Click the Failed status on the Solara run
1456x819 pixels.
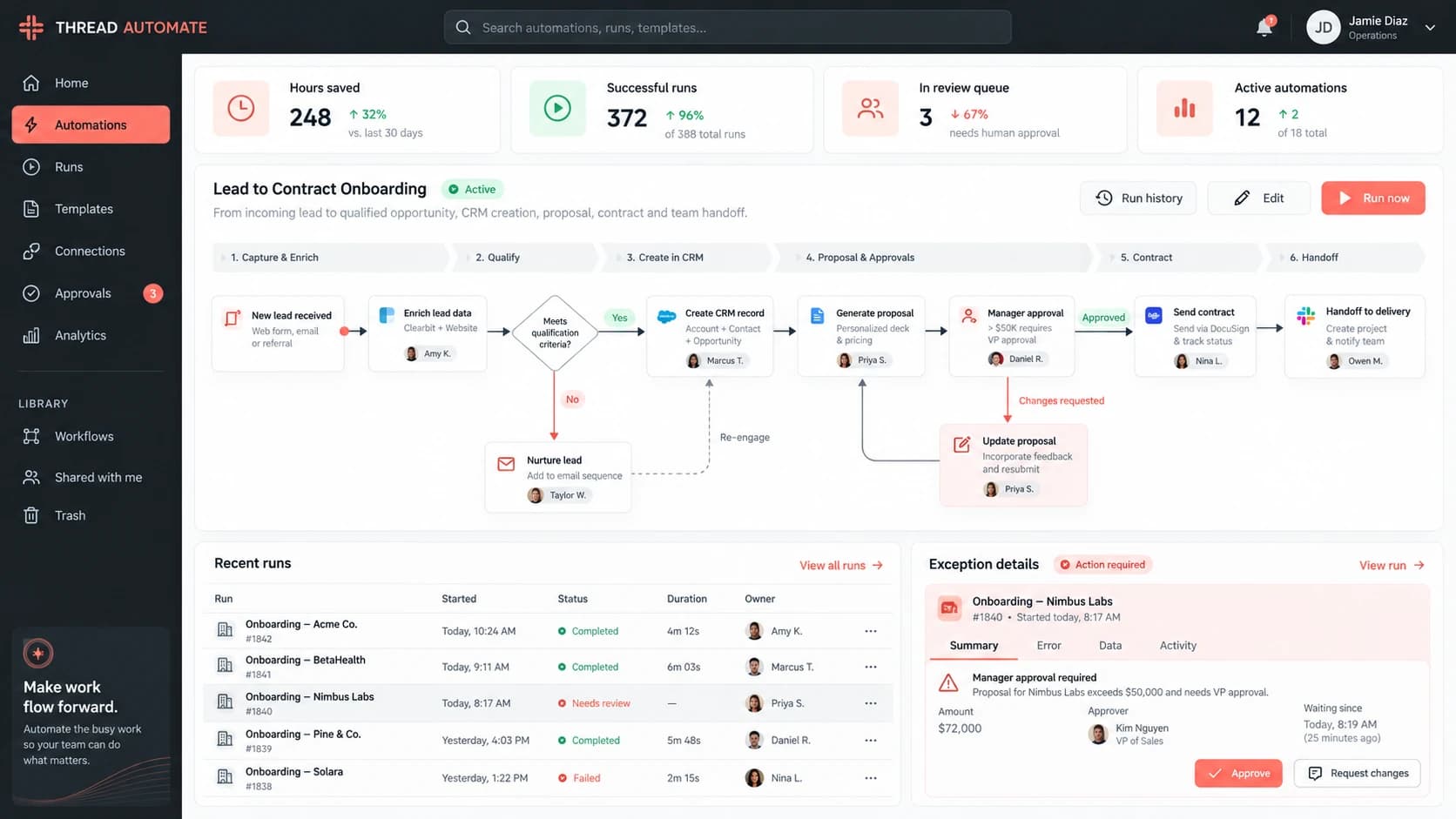(579, 778)
